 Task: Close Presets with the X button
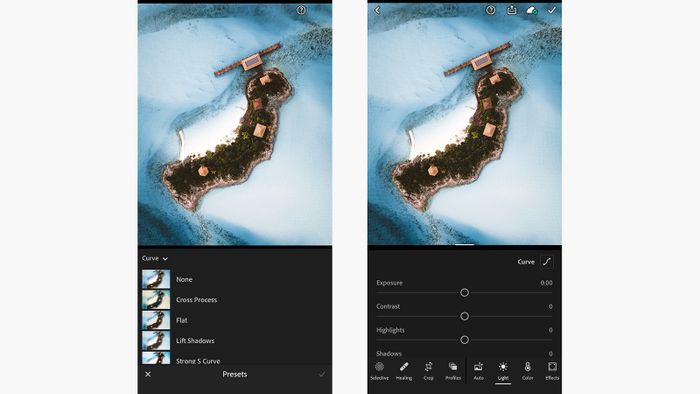click(148, 374)
